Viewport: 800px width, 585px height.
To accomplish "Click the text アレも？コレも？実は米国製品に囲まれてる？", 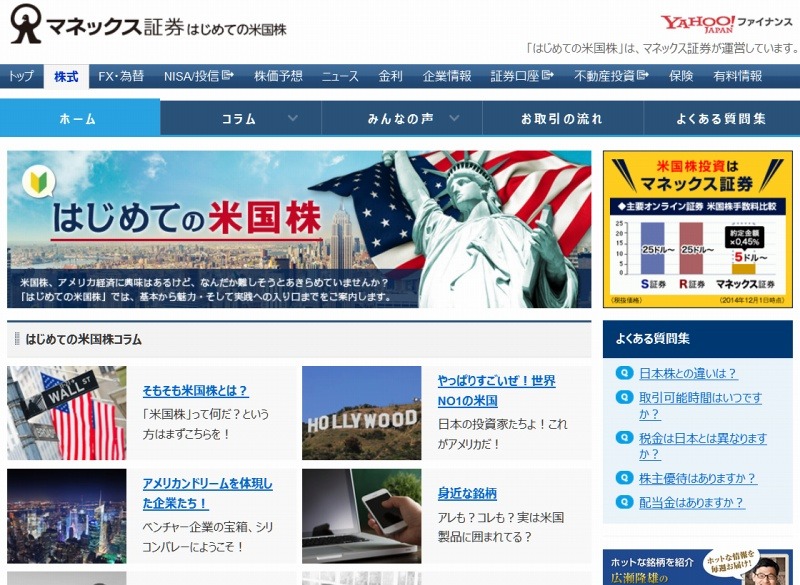I will [x=501, y=527].
